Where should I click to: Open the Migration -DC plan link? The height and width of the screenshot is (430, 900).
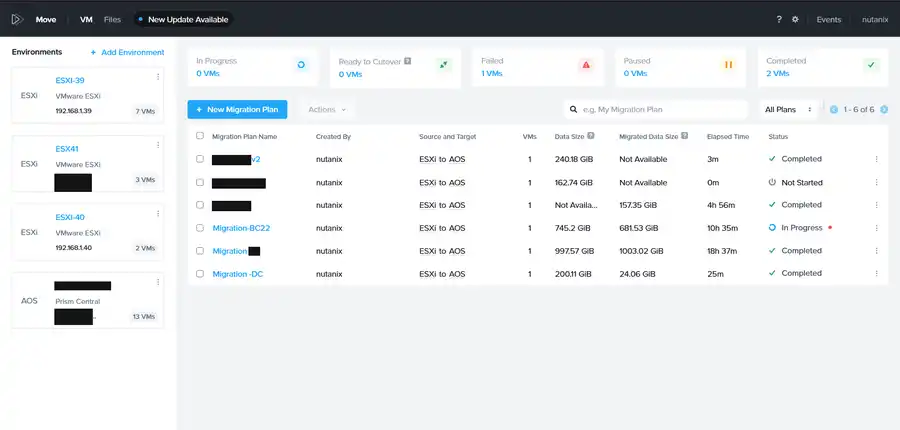pyautogui.click(x=238, y=274)
